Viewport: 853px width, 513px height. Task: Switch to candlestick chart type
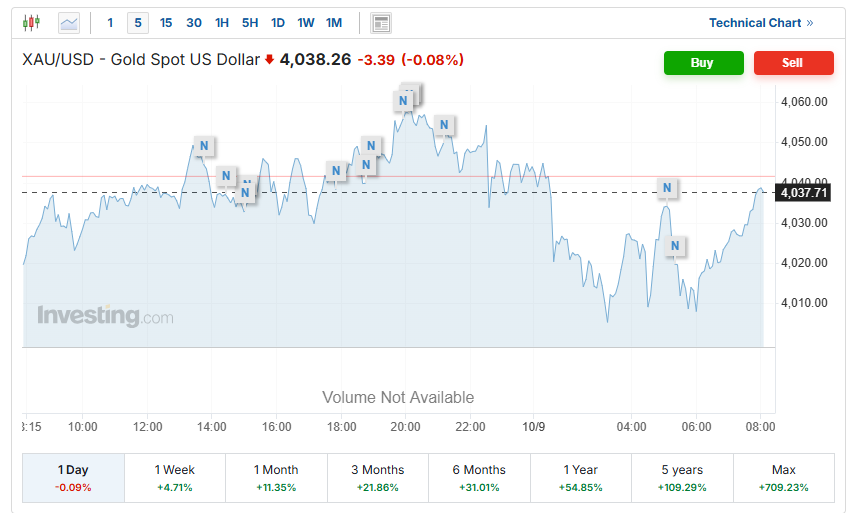pos(32,23)
